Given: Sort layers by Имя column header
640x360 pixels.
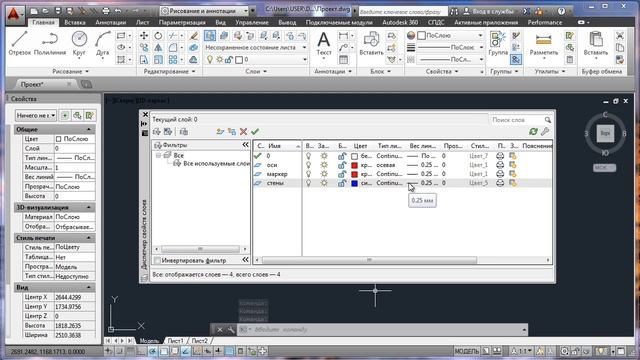Looking at the screenshot, I should 284,146.
